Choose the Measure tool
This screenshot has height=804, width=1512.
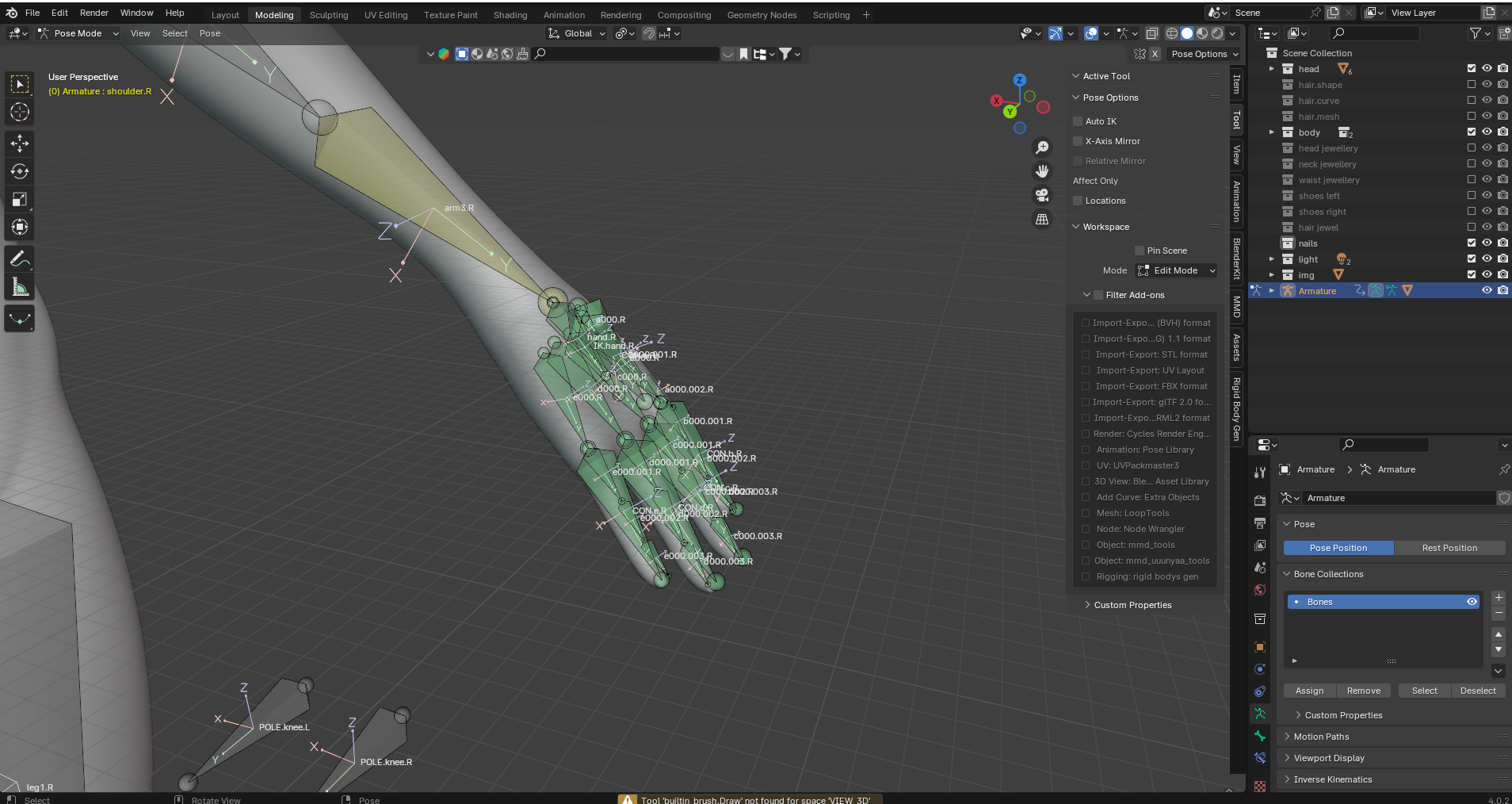pos(20,287)
